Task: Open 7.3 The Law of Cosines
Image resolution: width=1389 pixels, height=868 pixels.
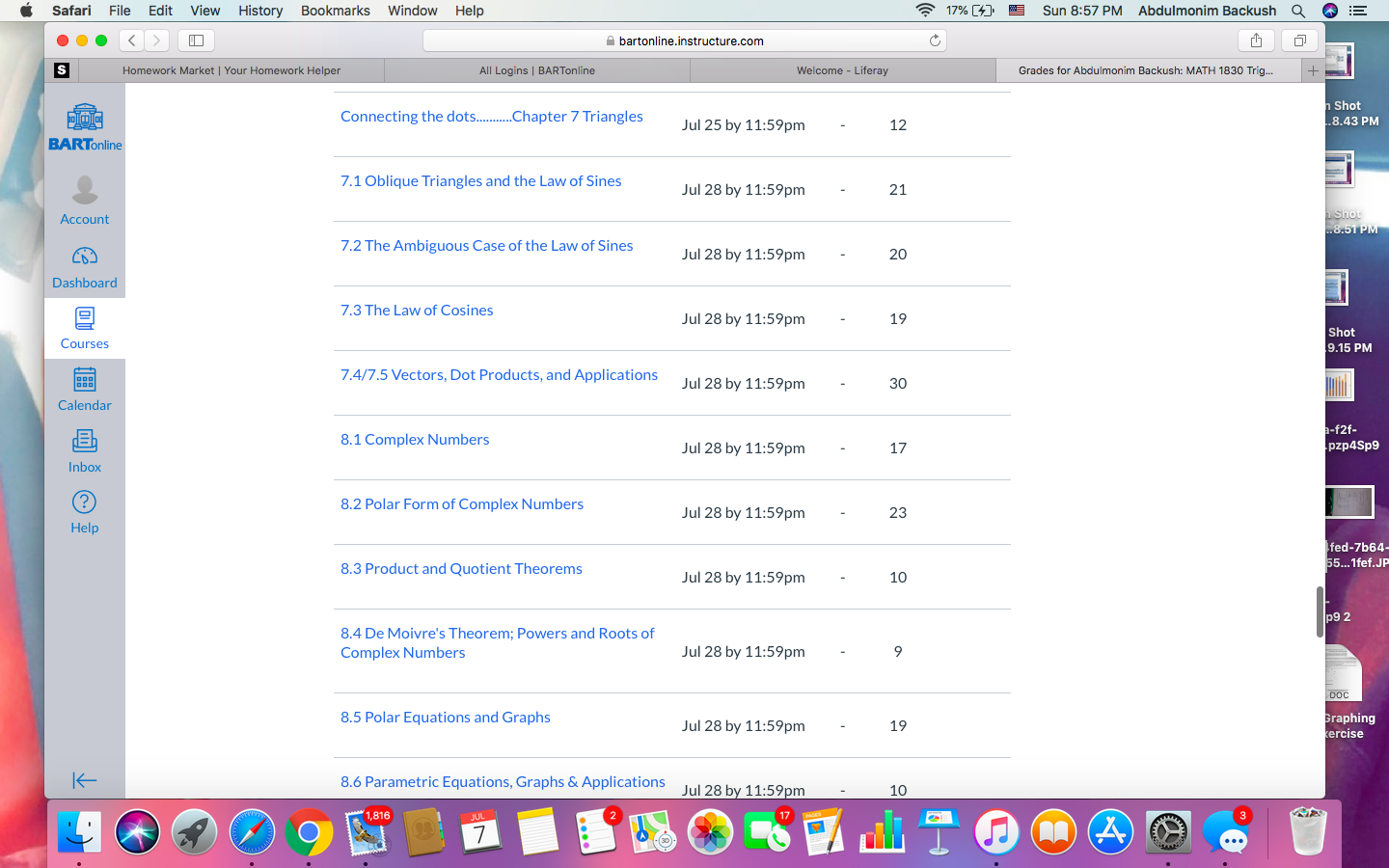Action: [417, 310]
